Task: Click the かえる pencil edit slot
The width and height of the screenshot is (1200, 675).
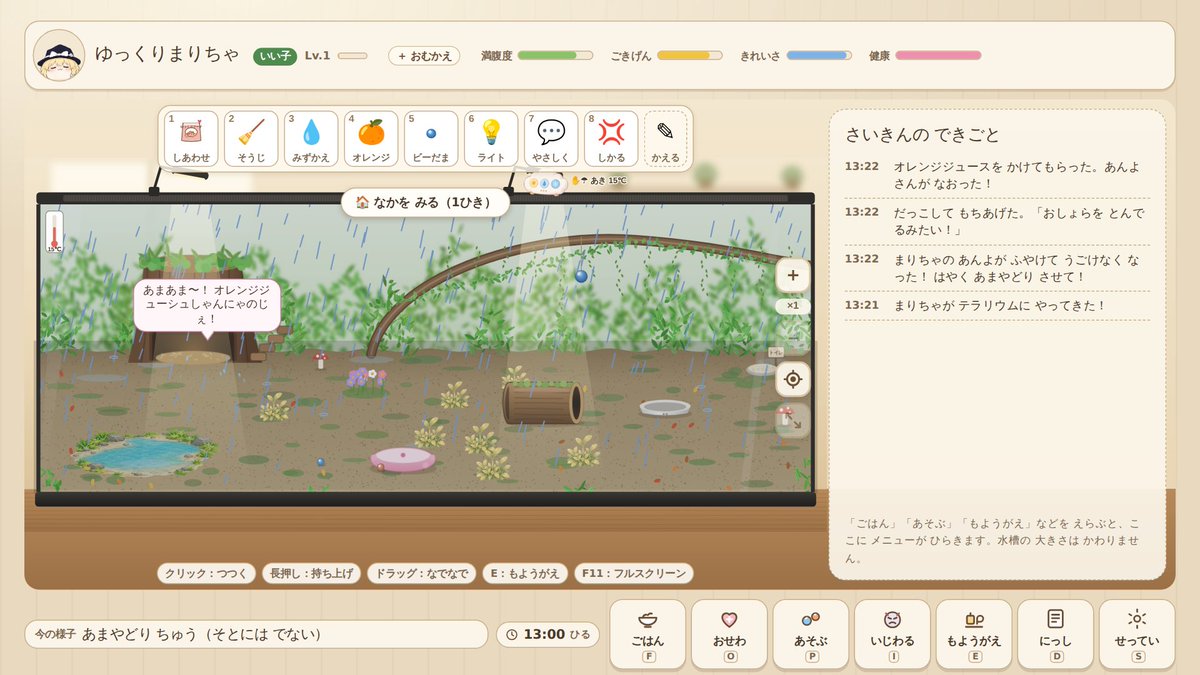Action: click(x=665, y=139)
